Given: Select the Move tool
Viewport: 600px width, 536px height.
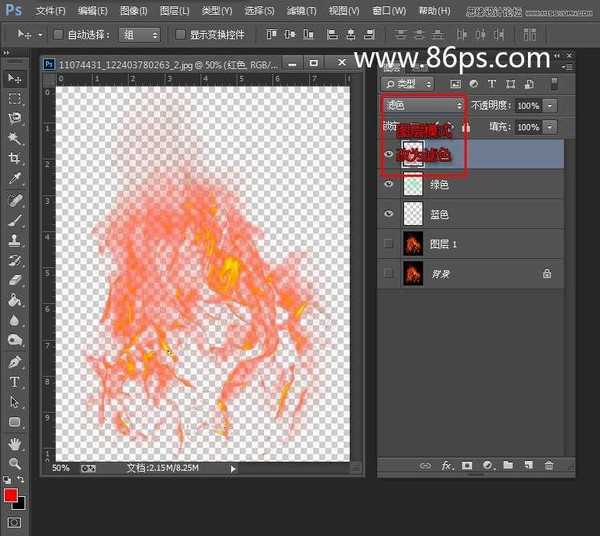Looking at the screenshot, I should click(14, 78).
